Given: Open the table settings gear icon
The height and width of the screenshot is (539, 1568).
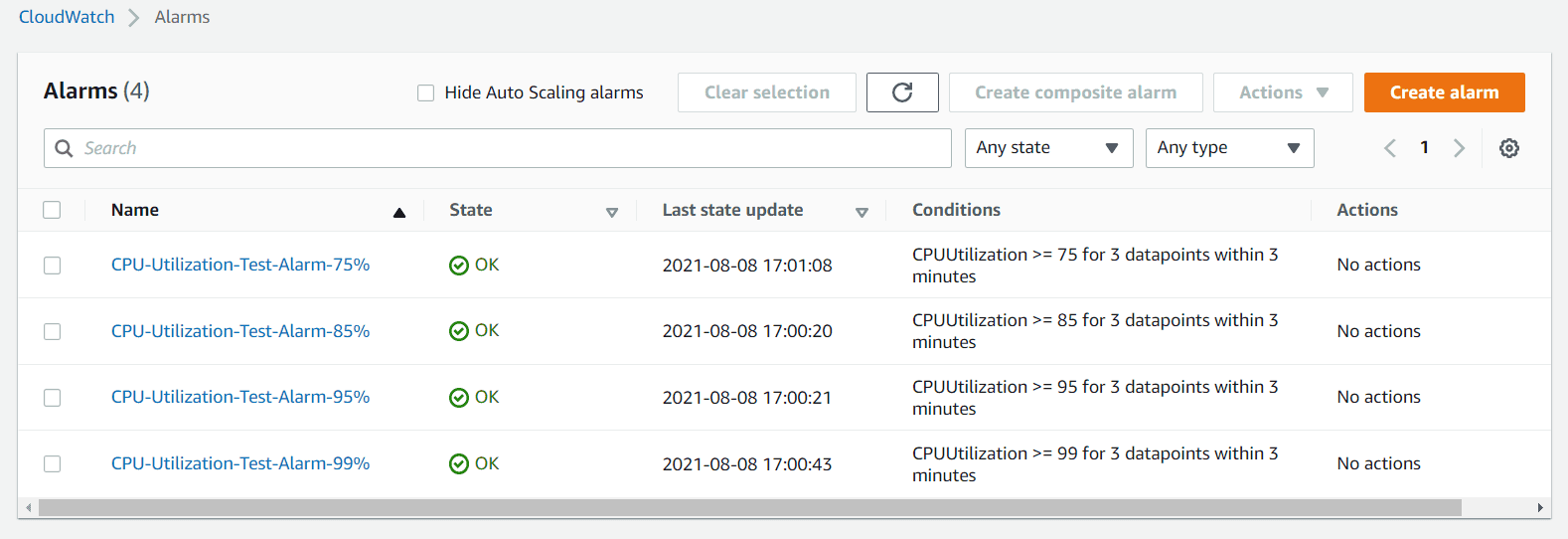Looking at the screenshot, I should pos(1508,148).
